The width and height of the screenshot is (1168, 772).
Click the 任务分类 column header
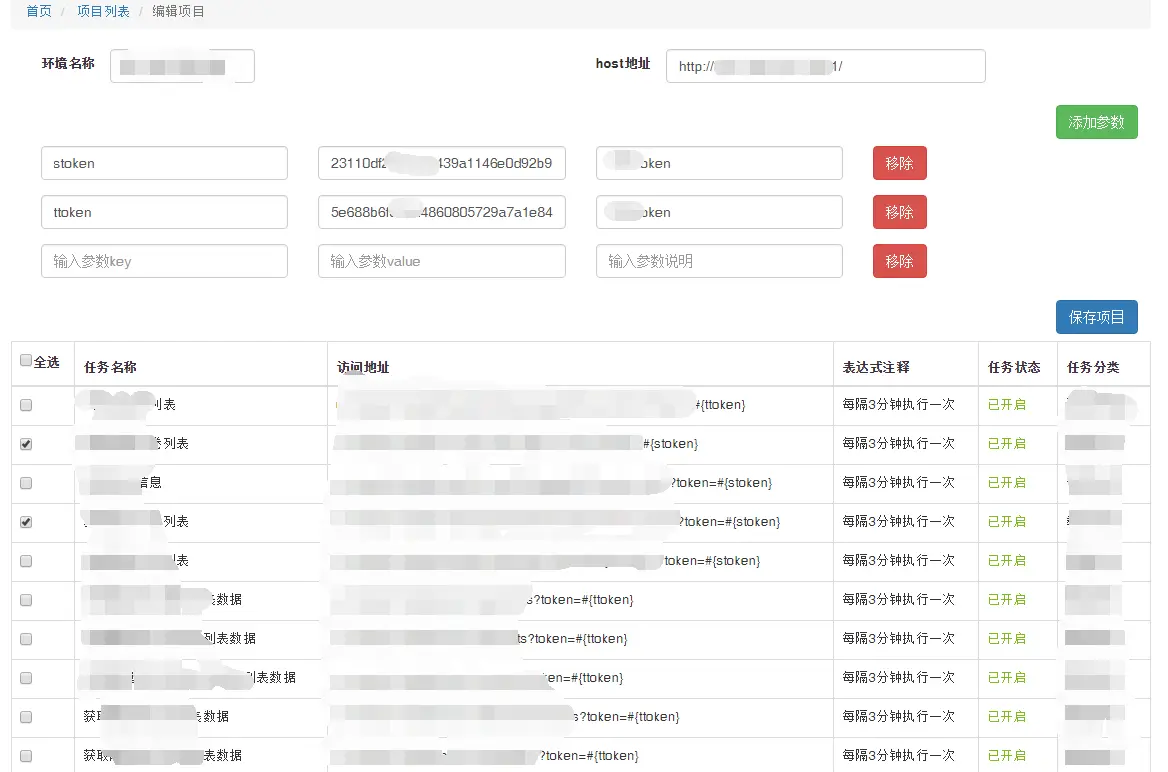[x=1093, y=367]
